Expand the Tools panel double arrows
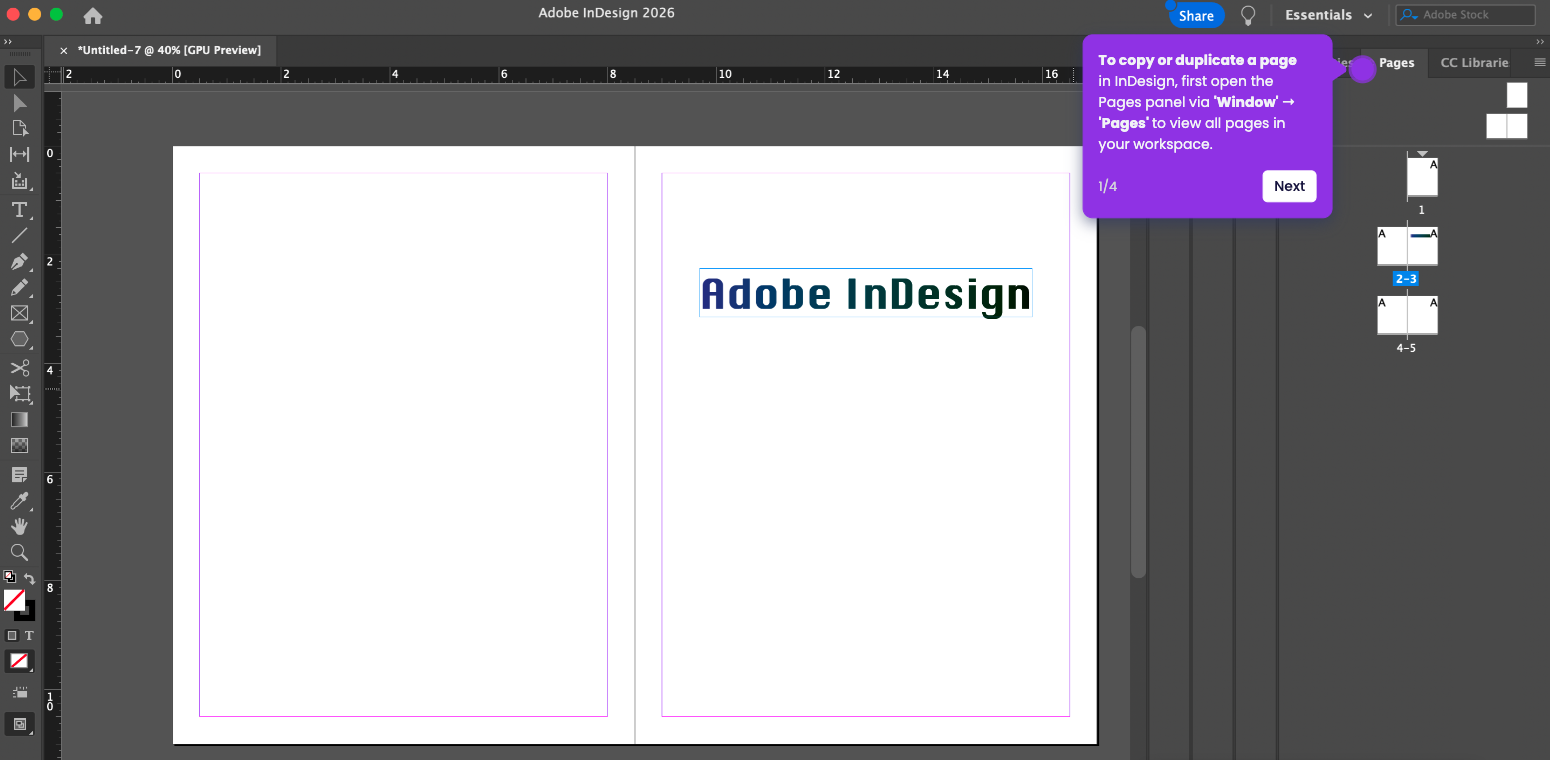 pyautogui.click(x=8, y=41)
